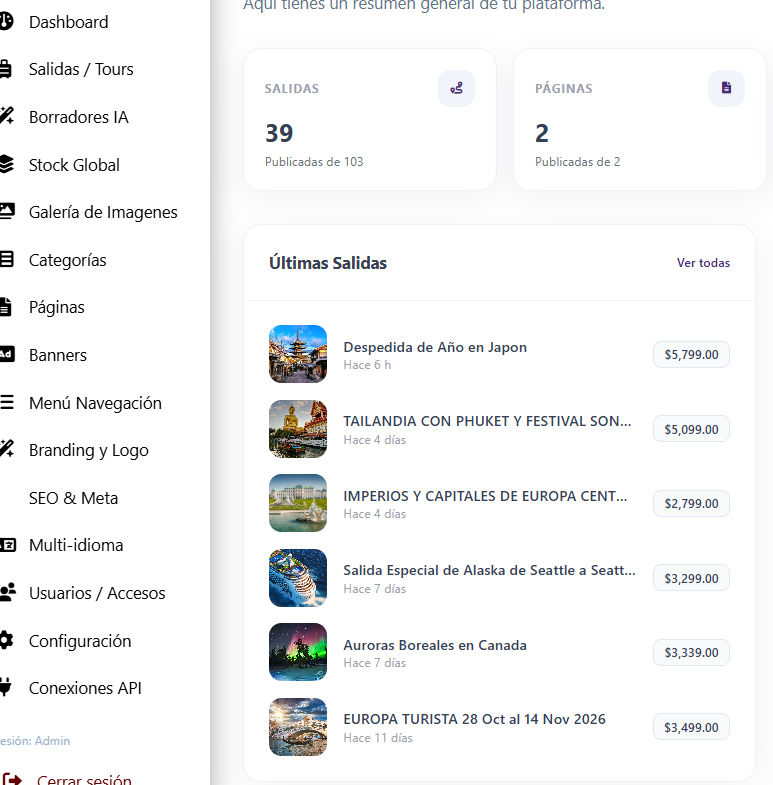This screenshot has height=785, width=773.
Task: Click the $3,299.00 price badge
Action: tap(691, 578)
